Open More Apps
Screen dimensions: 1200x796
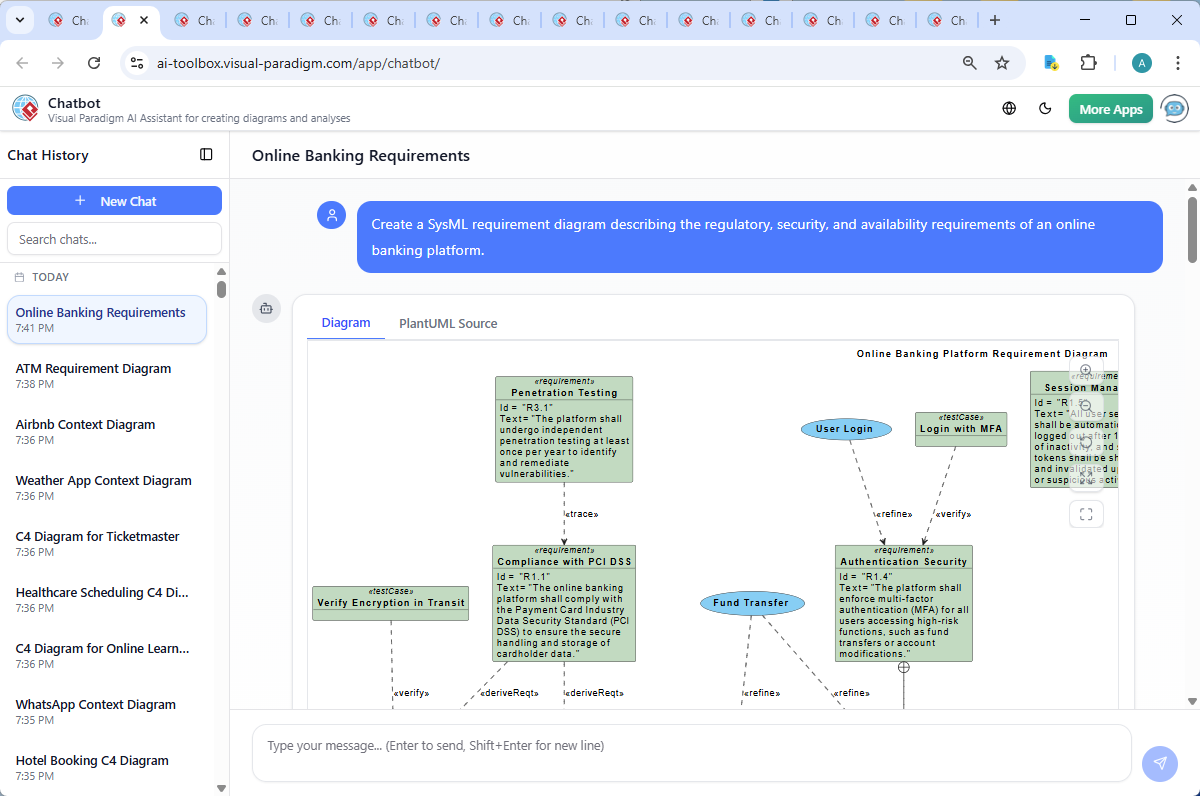[x=1110, y=108]
